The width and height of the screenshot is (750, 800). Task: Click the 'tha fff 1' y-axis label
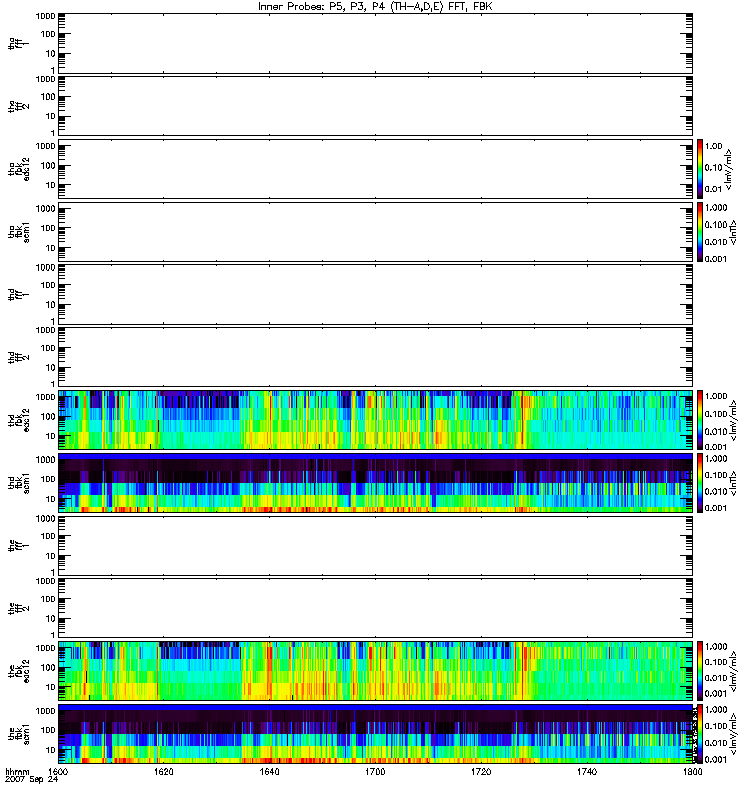pyautogui.click(x=18, y=44)
